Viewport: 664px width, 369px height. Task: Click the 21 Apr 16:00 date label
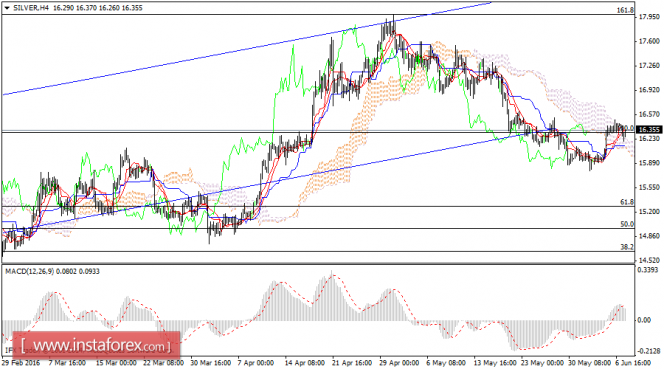(352, 363)
